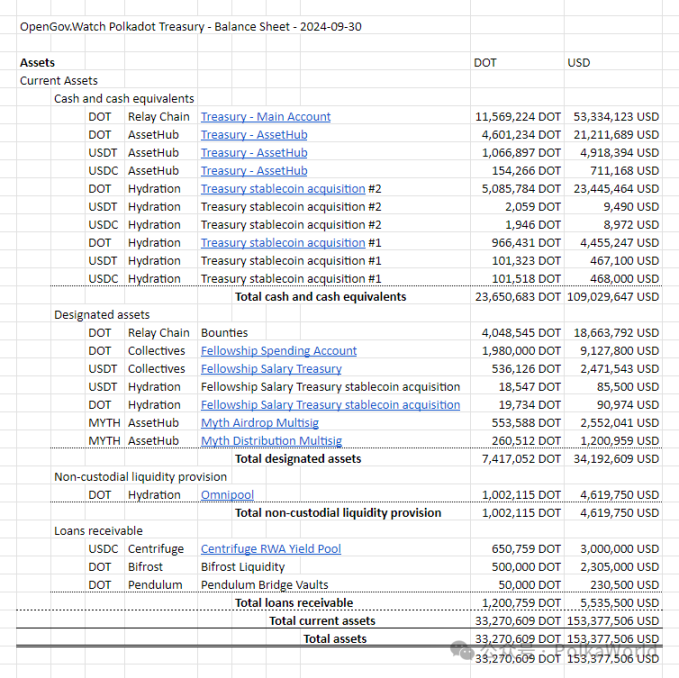Select the Total current assets label cell
The width and height of the screenshot is (679, 678).
[x=322, y=621]
